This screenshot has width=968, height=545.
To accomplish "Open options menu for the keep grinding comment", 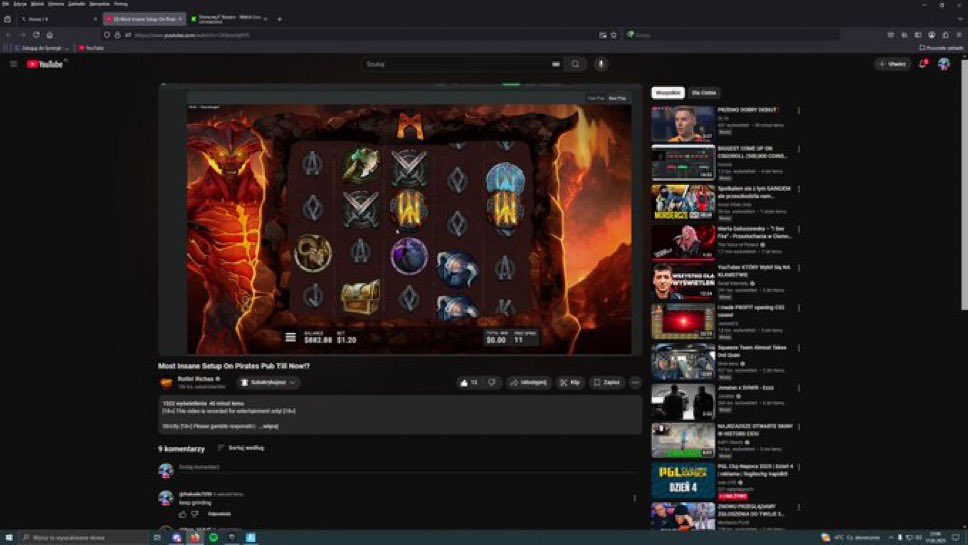I will 635,498.
